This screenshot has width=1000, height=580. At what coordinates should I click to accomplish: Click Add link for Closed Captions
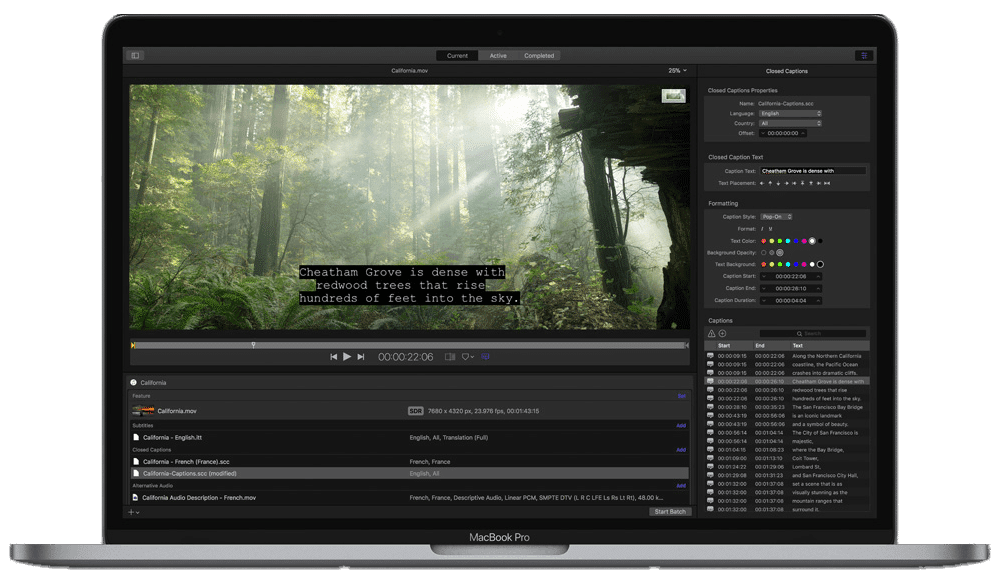coord(681,450)
